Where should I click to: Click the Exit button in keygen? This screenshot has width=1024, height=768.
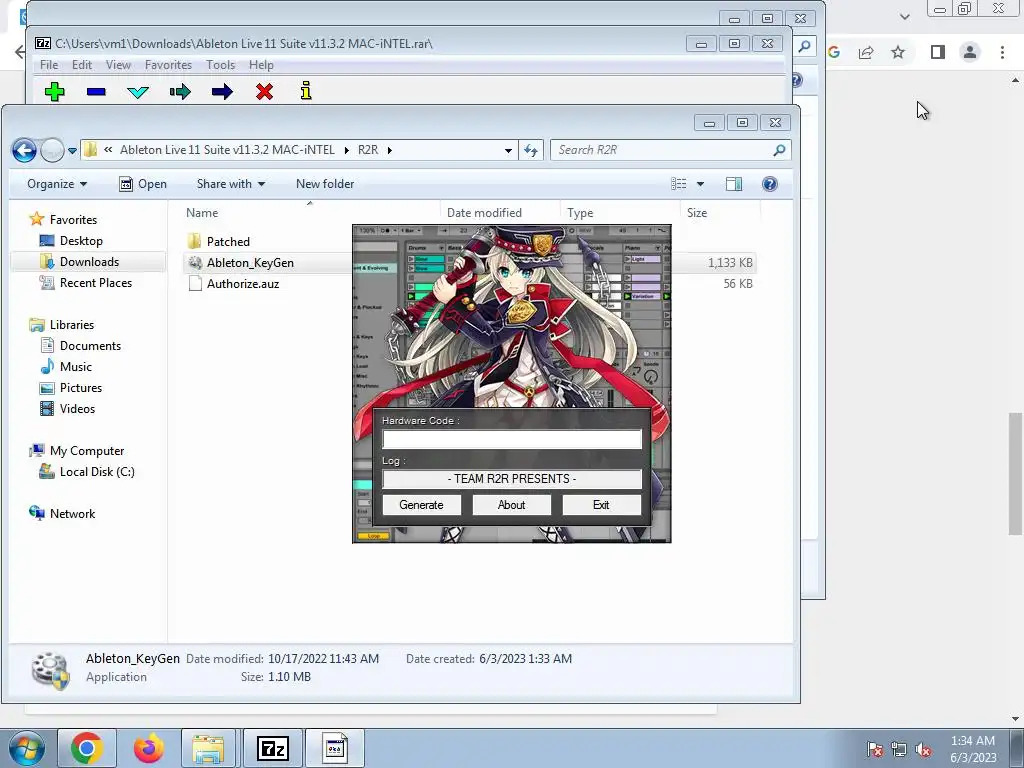(601, 505)
